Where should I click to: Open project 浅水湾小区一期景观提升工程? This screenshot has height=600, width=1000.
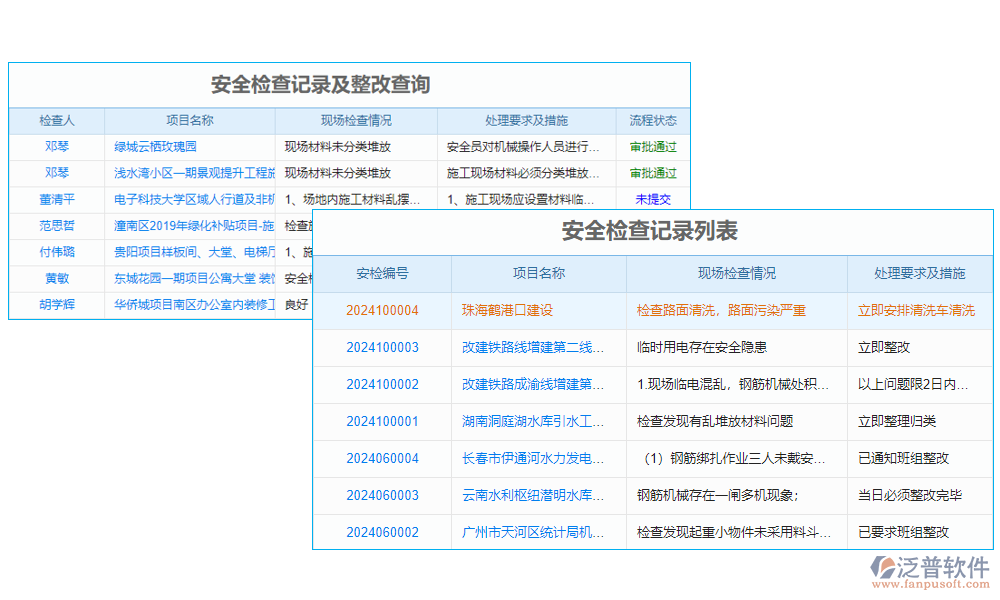(190, 172)
